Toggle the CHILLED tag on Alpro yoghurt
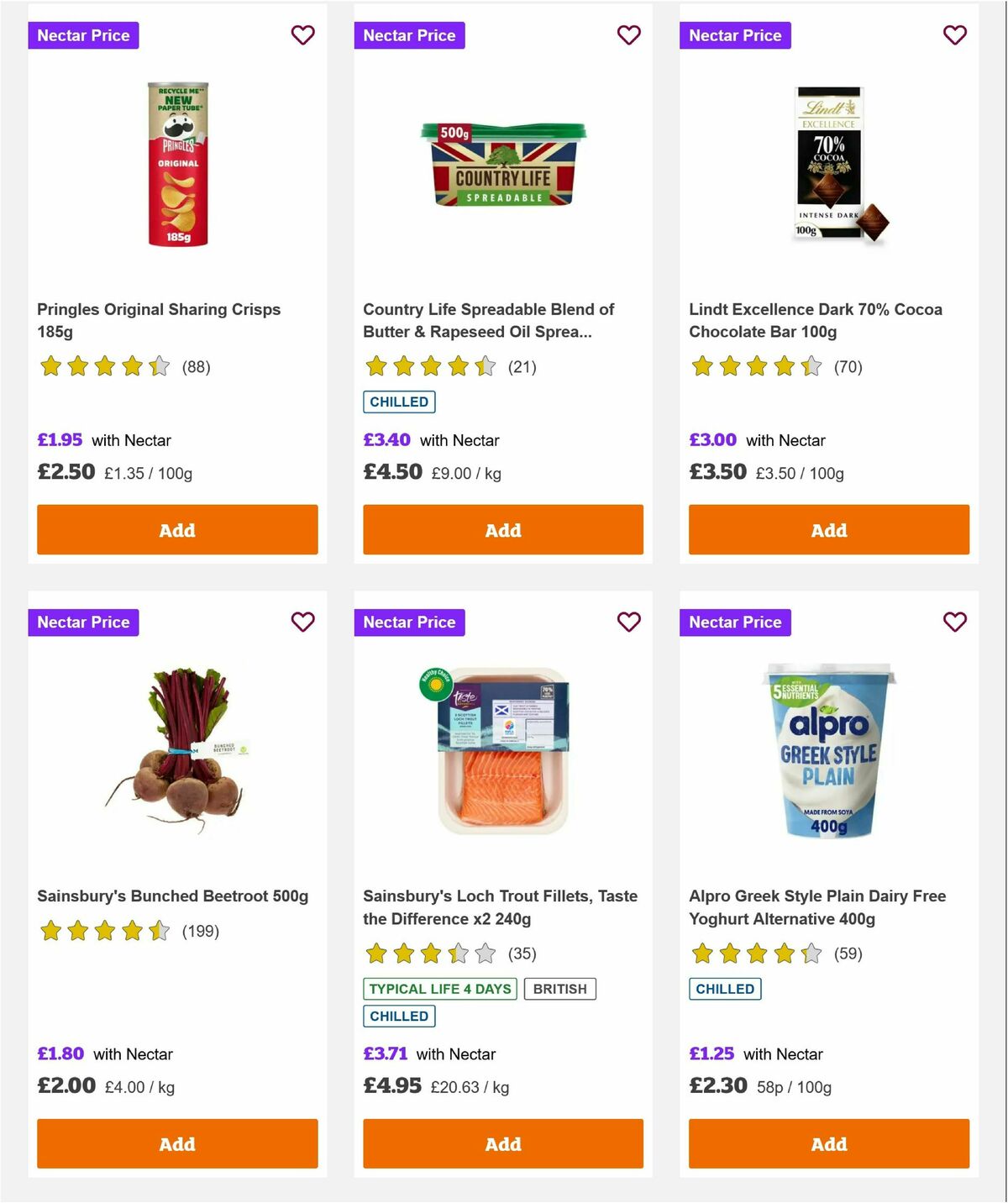 tap(725, 989)
